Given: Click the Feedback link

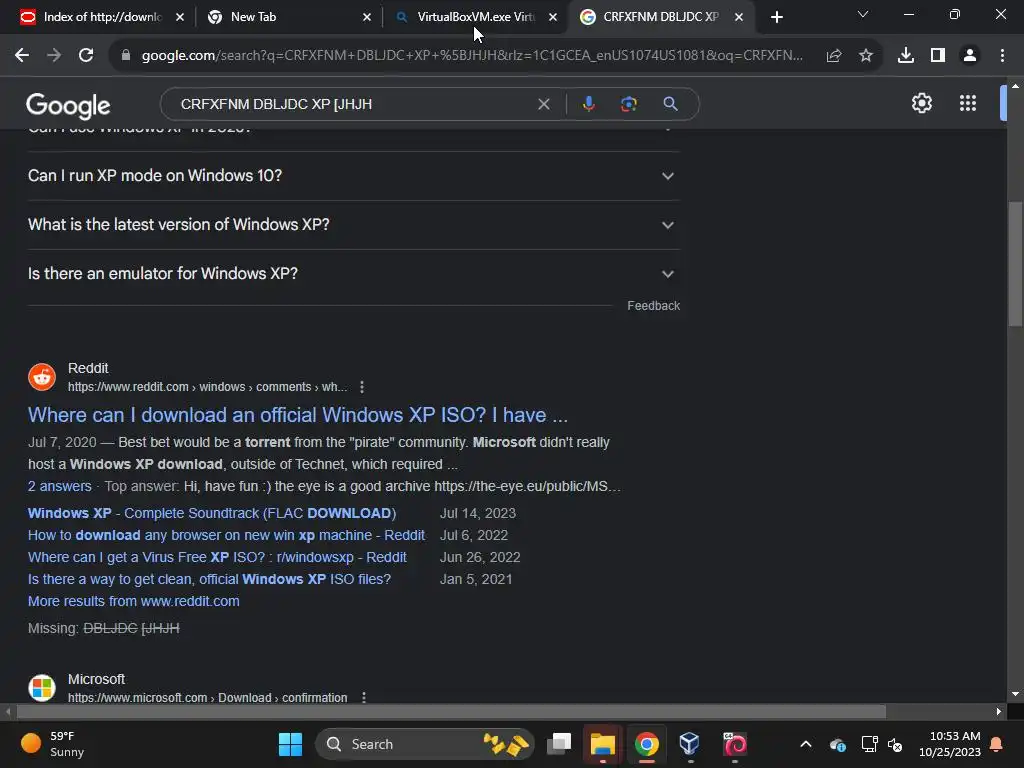Looking at the screenshot, I should (x=653, y=306).
